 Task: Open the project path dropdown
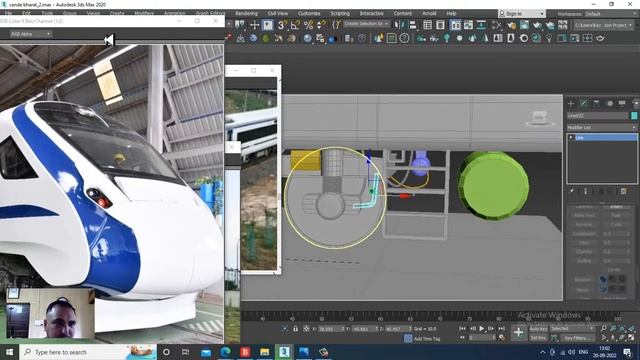(603, 25)
